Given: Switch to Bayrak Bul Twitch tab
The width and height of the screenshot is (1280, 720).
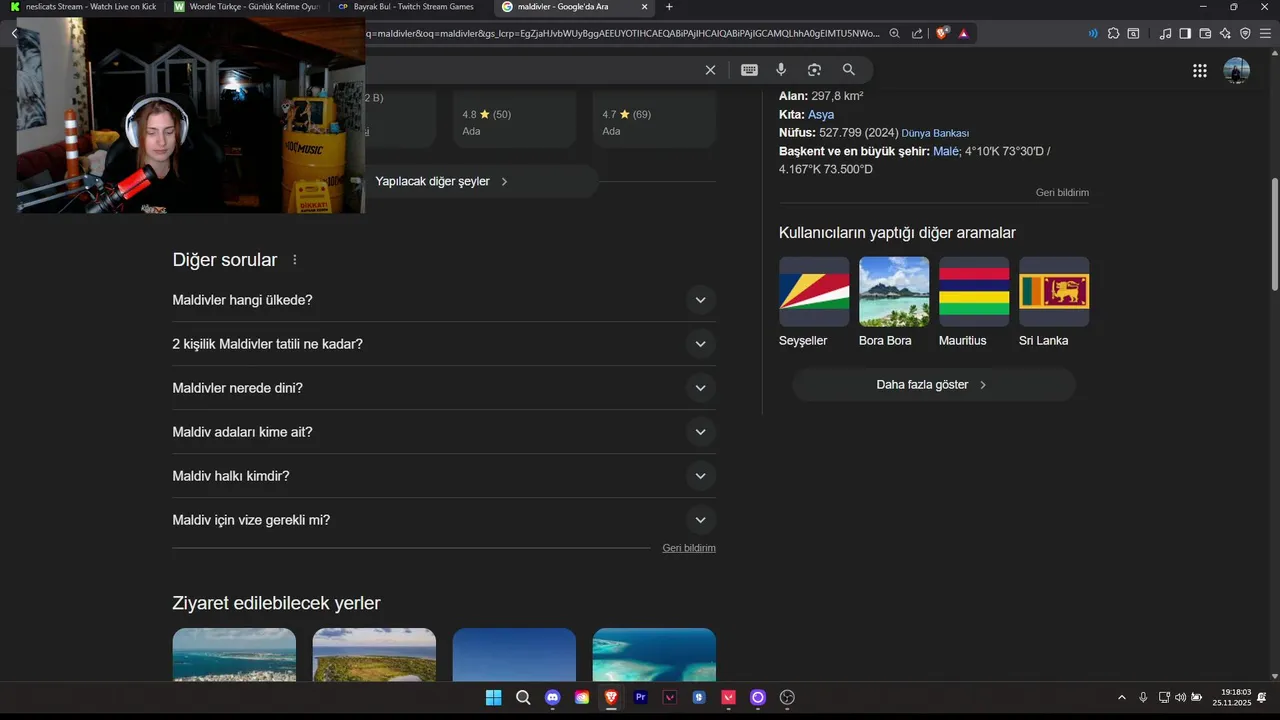Looking at the screenshot, I should click(410, 7).
